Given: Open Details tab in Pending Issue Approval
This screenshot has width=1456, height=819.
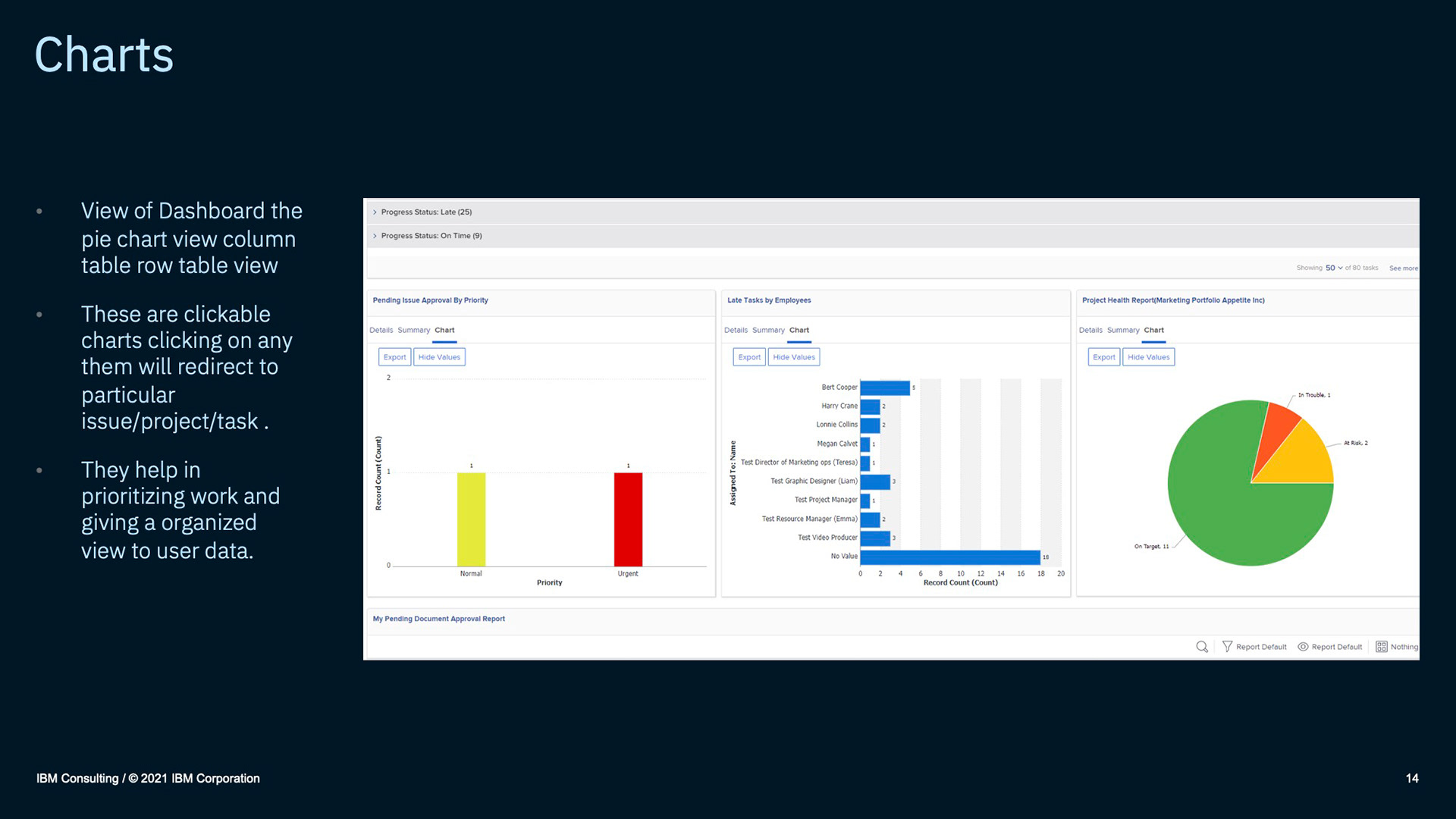Looking at the screenshot, I should coord(381,330).
